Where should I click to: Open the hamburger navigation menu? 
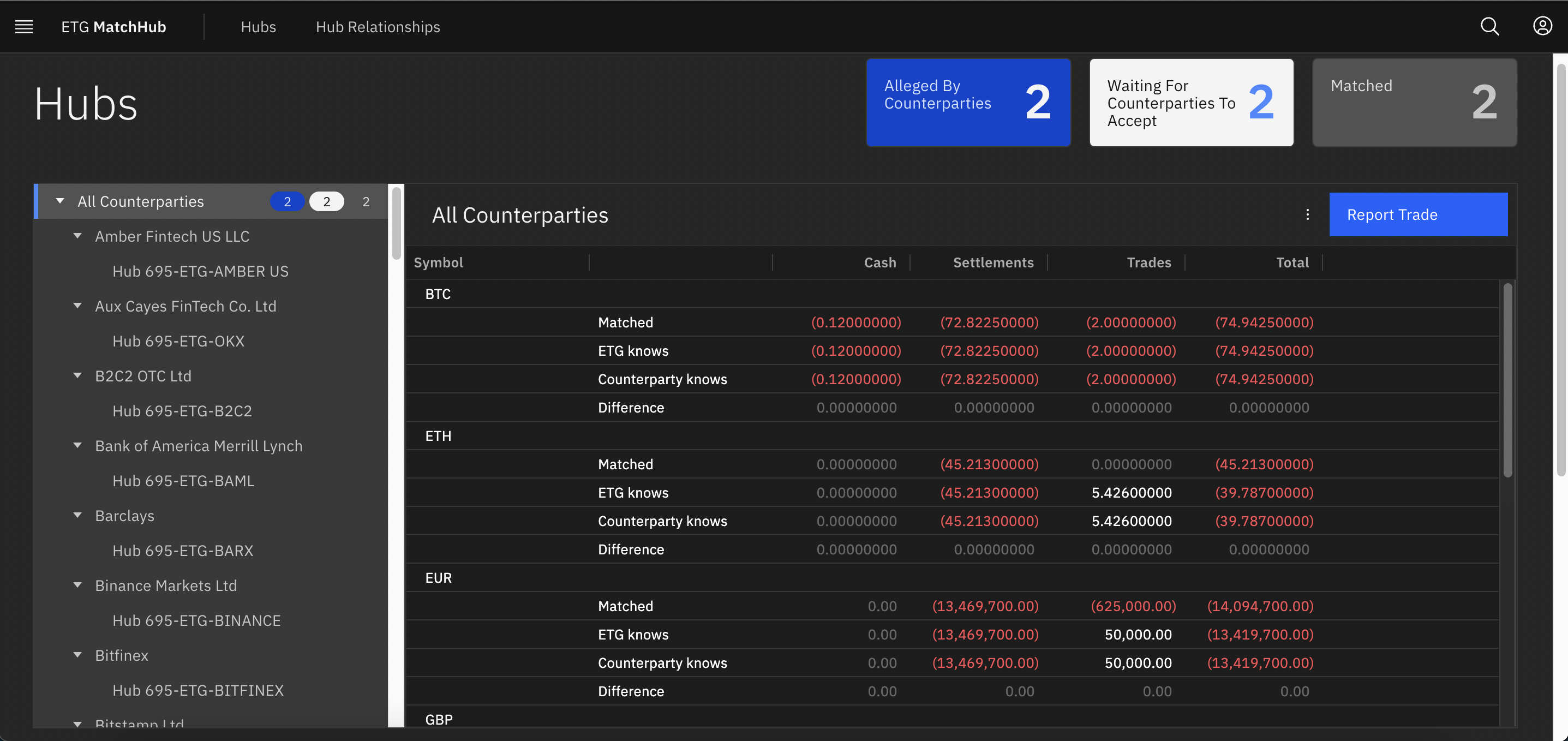pos(24,27)
